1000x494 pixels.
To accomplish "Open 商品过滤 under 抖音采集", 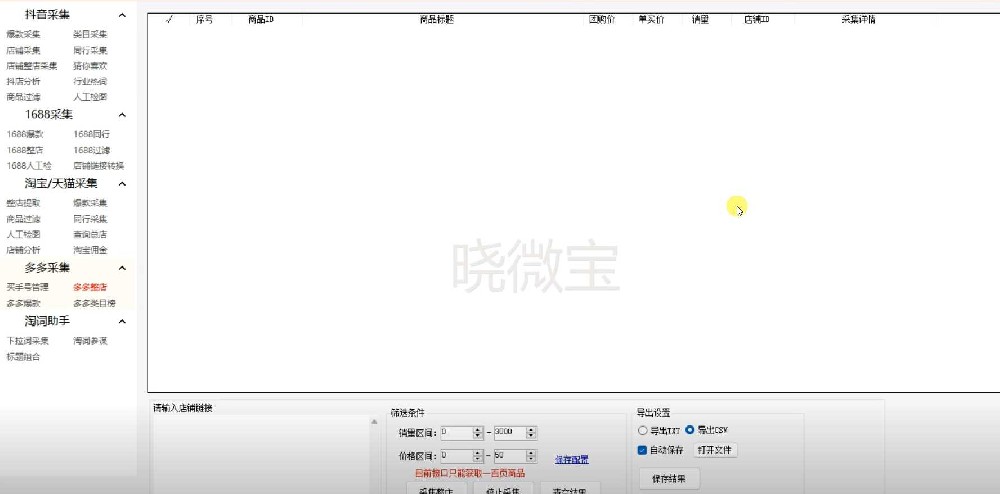I will 24,98.
